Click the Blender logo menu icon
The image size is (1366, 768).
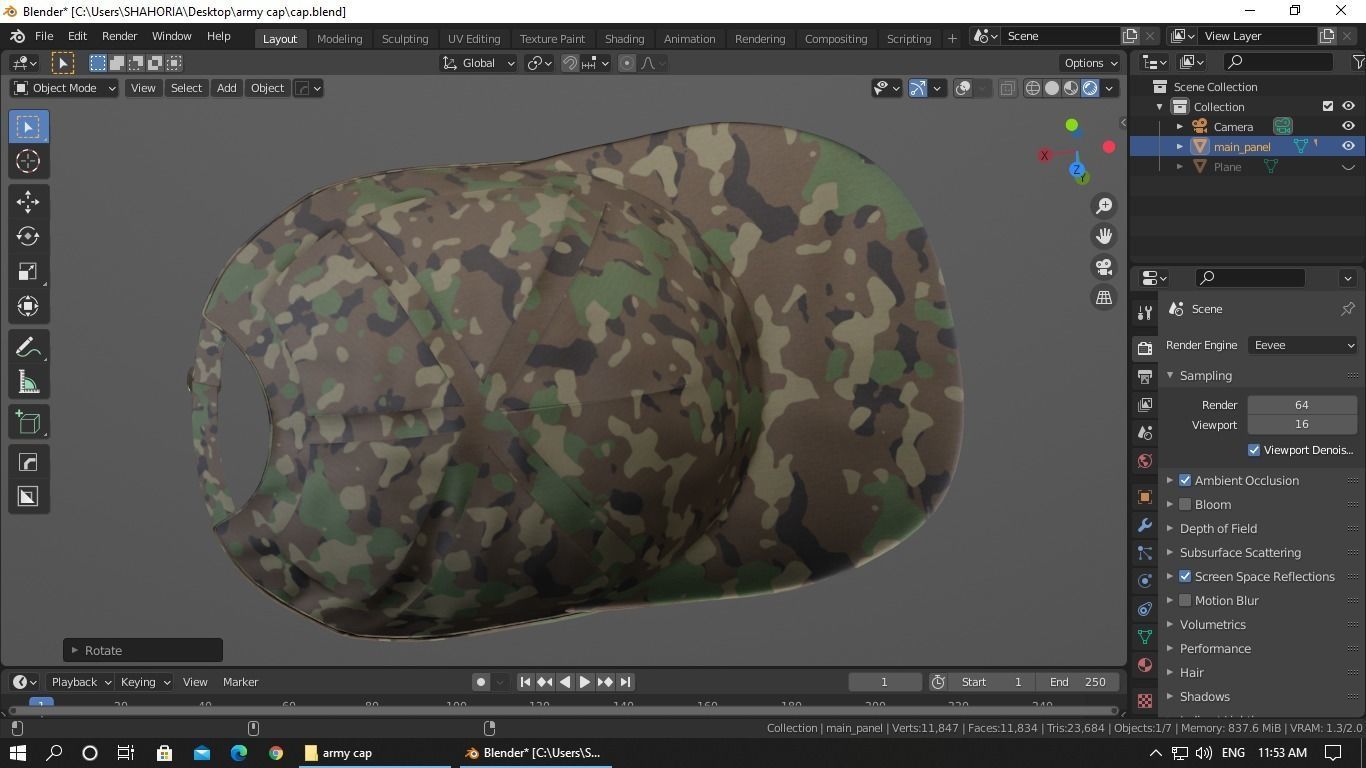pos(17,36)
